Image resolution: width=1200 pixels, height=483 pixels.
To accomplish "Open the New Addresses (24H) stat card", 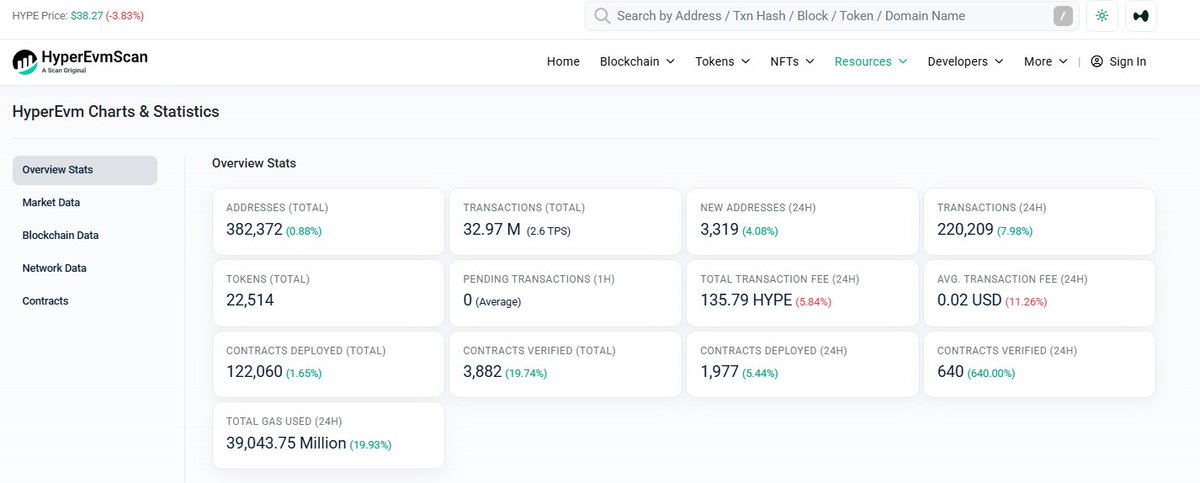I will point(802,221).
